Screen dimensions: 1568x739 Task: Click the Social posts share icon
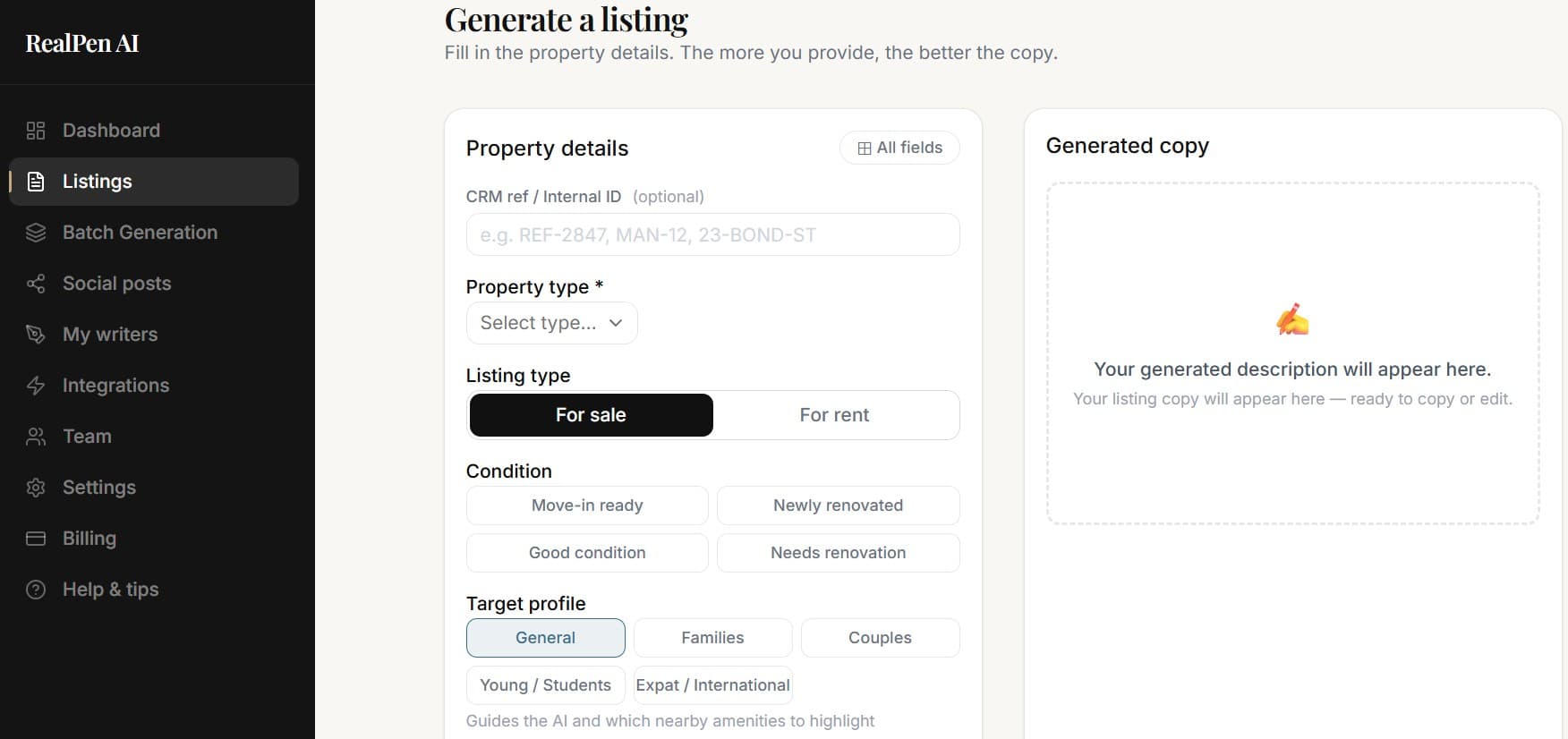click(36, 284)
